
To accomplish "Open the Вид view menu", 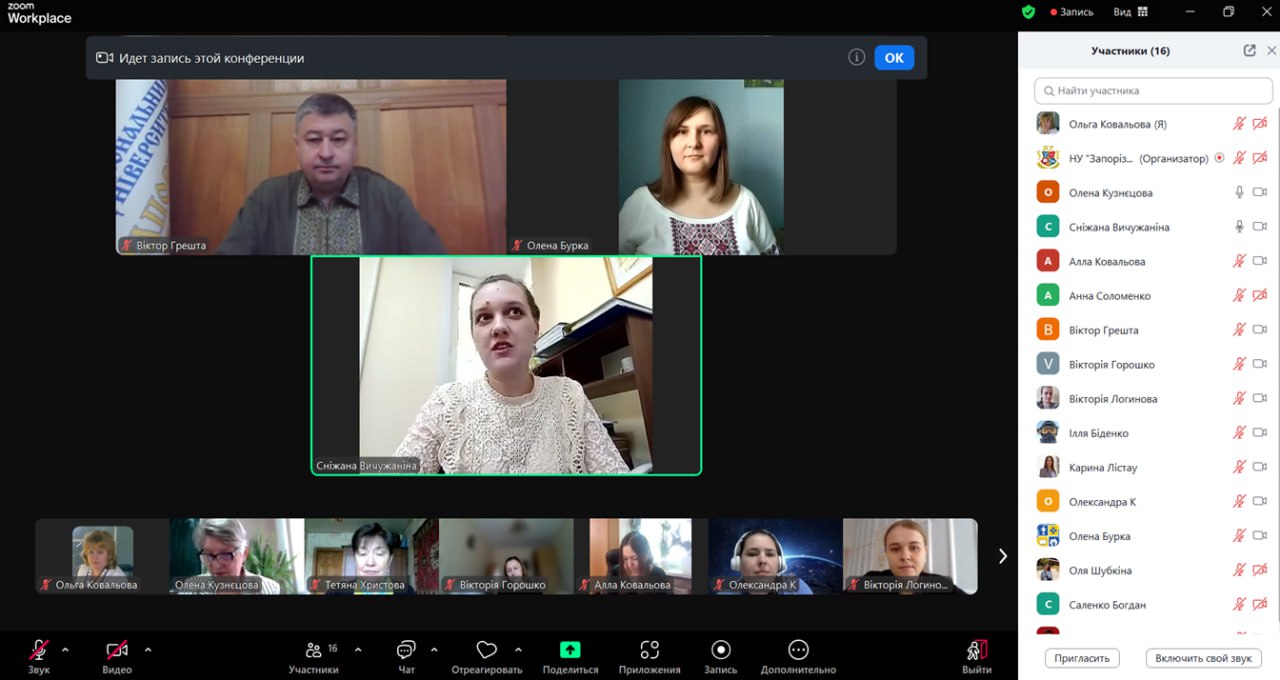I will coord(1130,12).
